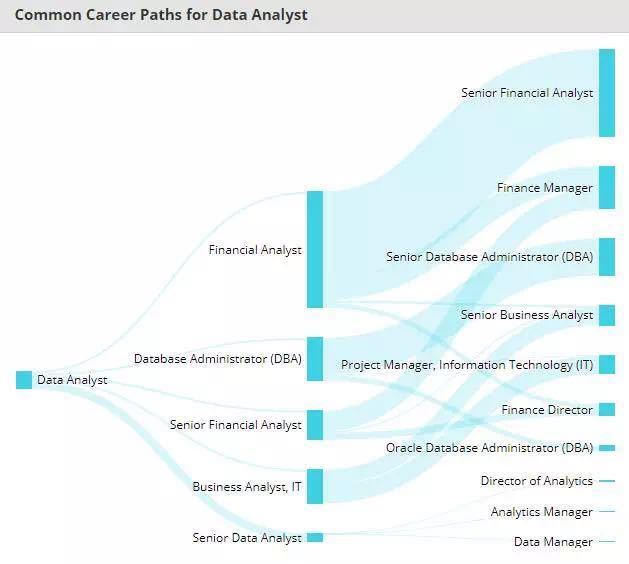Select the Financial Analyst node bar
This screenshot has width=629, height=564.
pos(315,249)
